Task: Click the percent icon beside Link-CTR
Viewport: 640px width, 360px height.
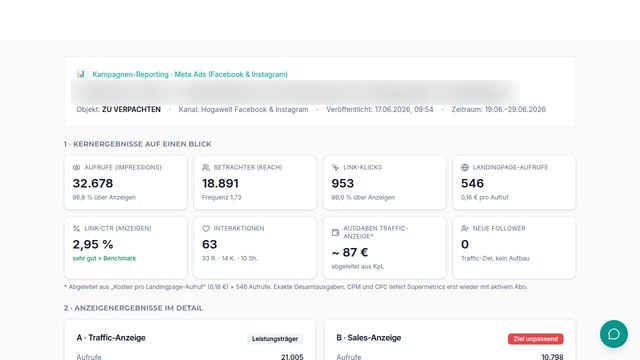Action: click(x=76, y=229)
